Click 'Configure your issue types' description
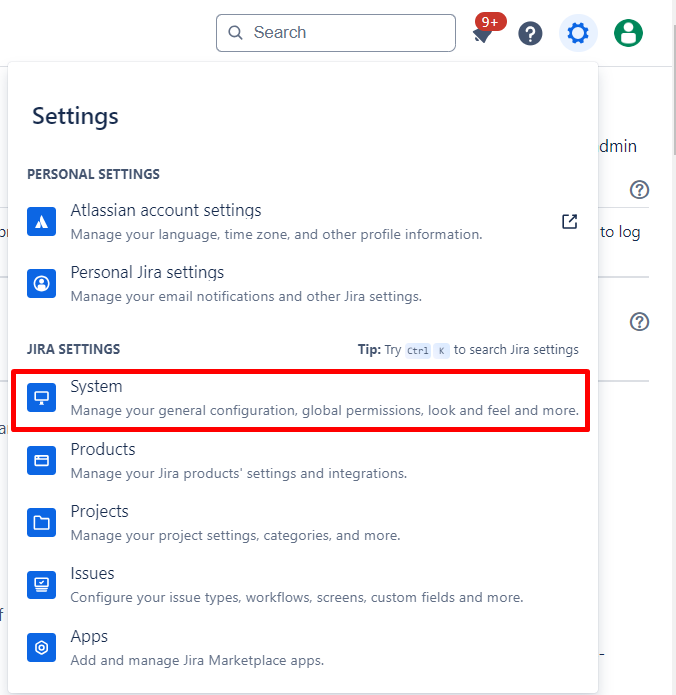 [297, 597]
